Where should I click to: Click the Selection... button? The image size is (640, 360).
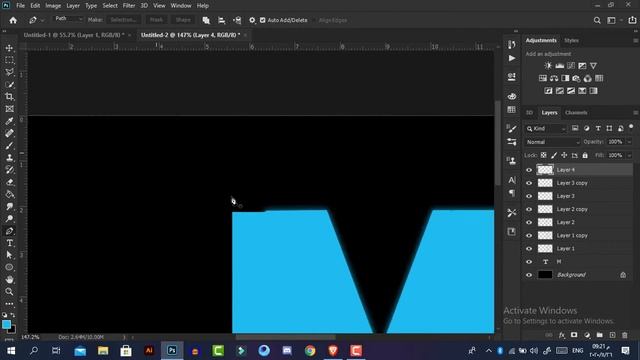(123, 20)
